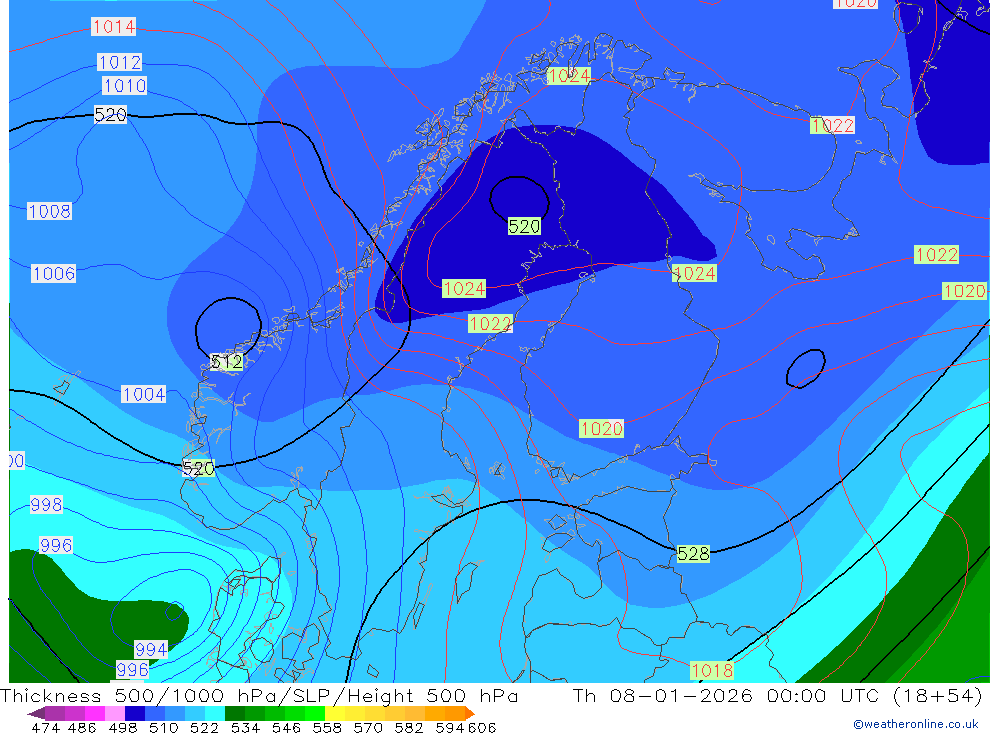This screenshot has height=733, width=1000.
Task: Pick the cyan legend swatch
Action: coord(215,713)
